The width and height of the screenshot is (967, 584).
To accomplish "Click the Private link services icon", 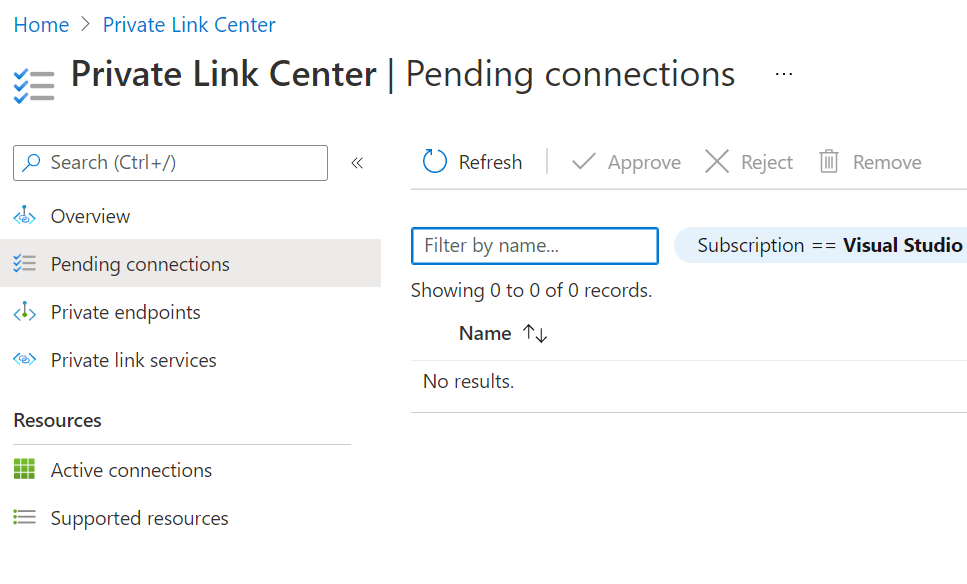I will point(24,360).
